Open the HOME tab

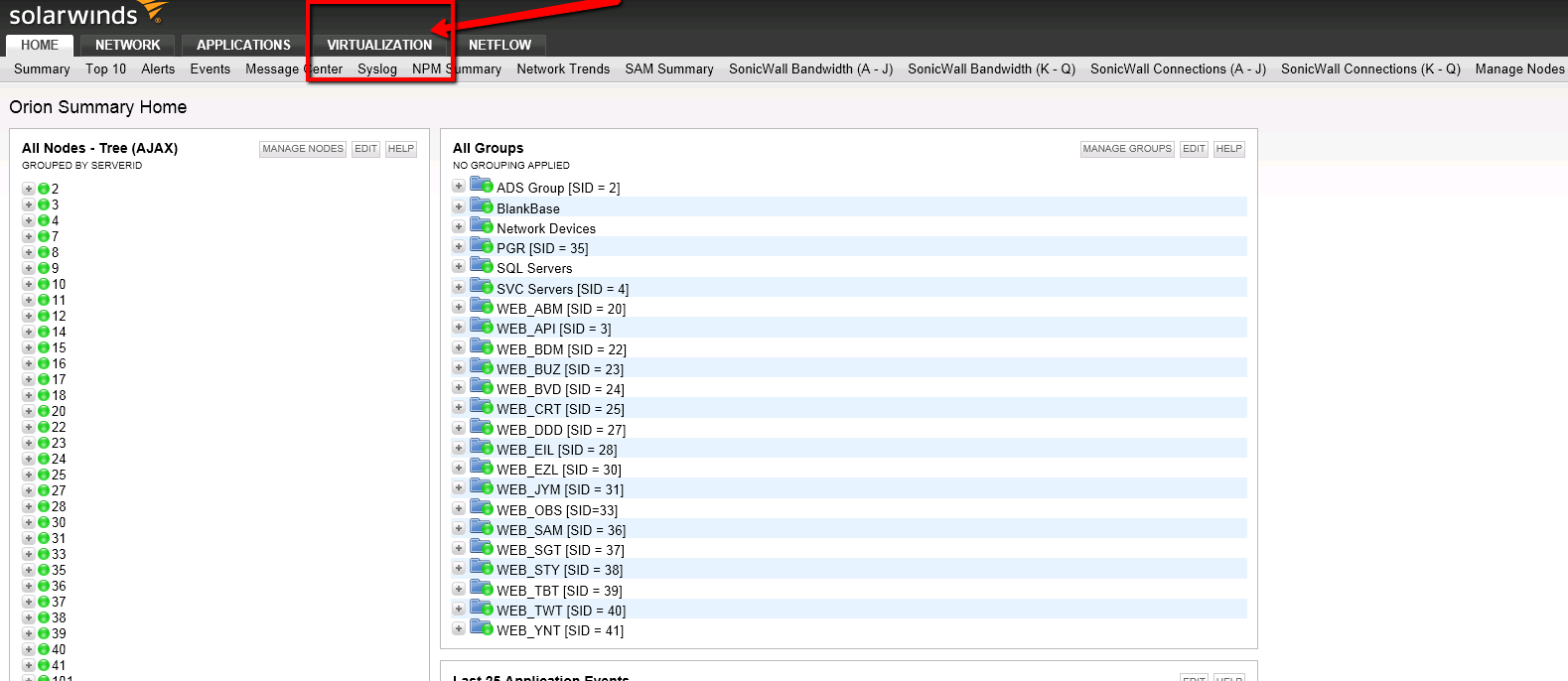coord(40,45)
